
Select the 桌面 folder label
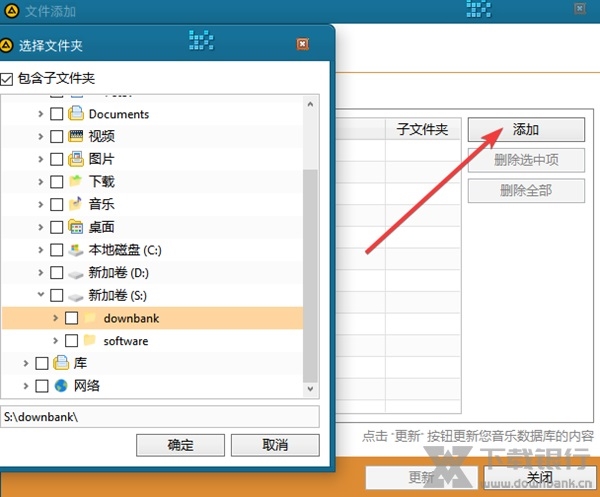[x=102, y=227]
